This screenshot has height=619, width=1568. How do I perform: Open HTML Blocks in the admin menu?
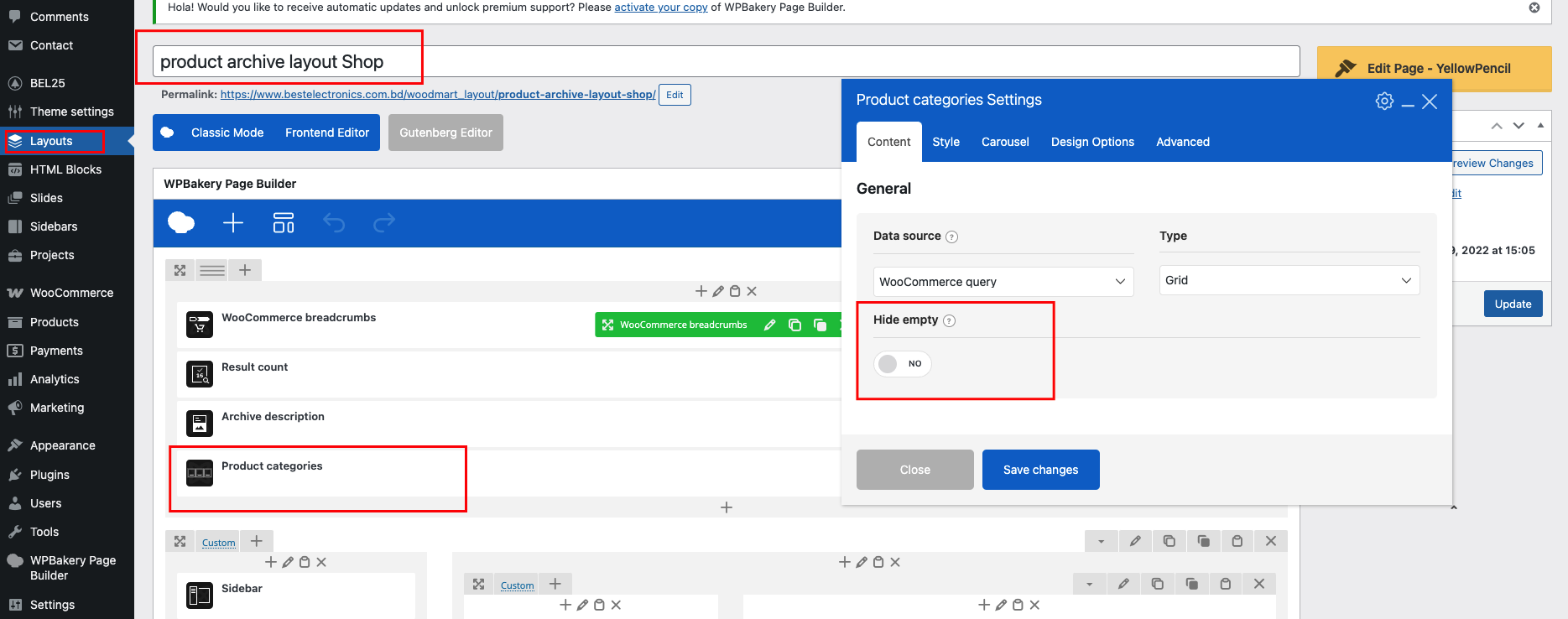coord(67,169)
